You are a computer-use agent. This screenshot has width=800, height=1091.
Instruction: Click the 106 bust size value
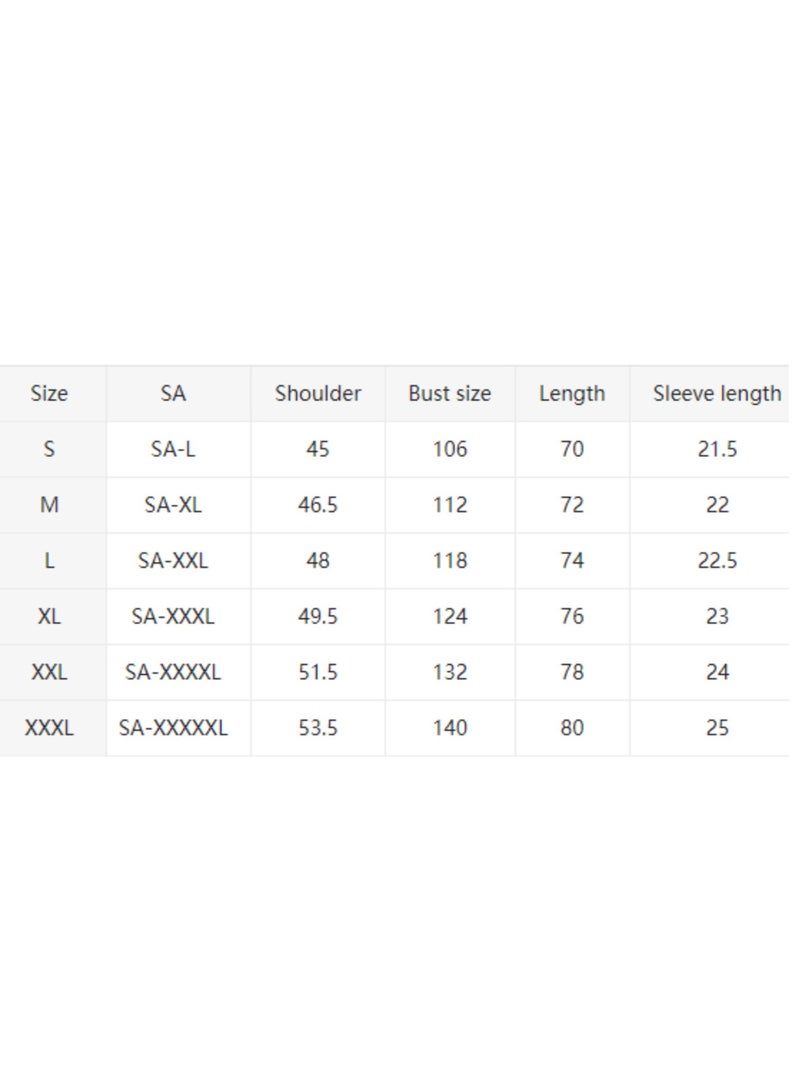(x=450, y=450)
